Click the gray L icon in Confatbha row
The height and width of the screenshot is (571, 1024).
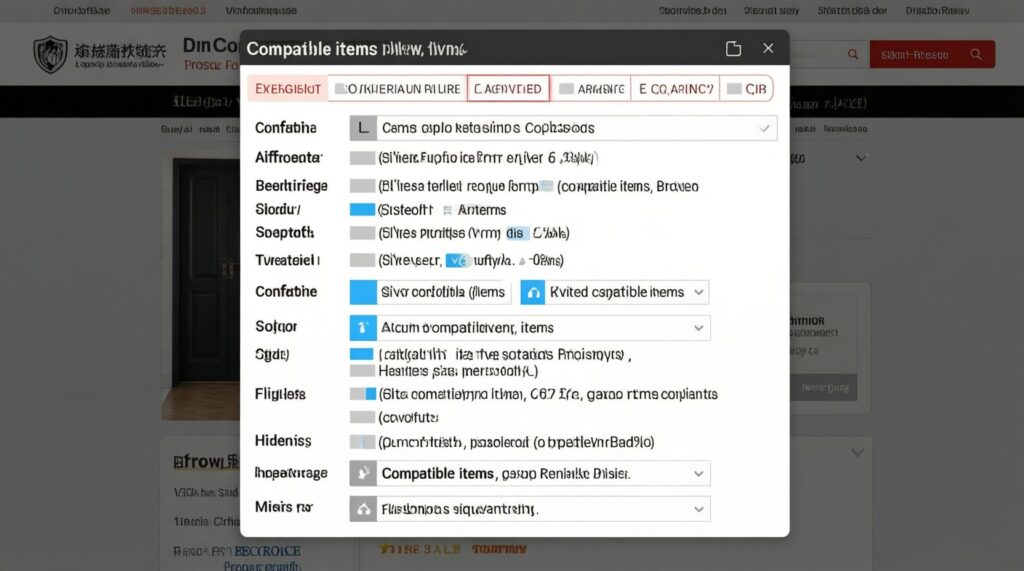(363, 128)
